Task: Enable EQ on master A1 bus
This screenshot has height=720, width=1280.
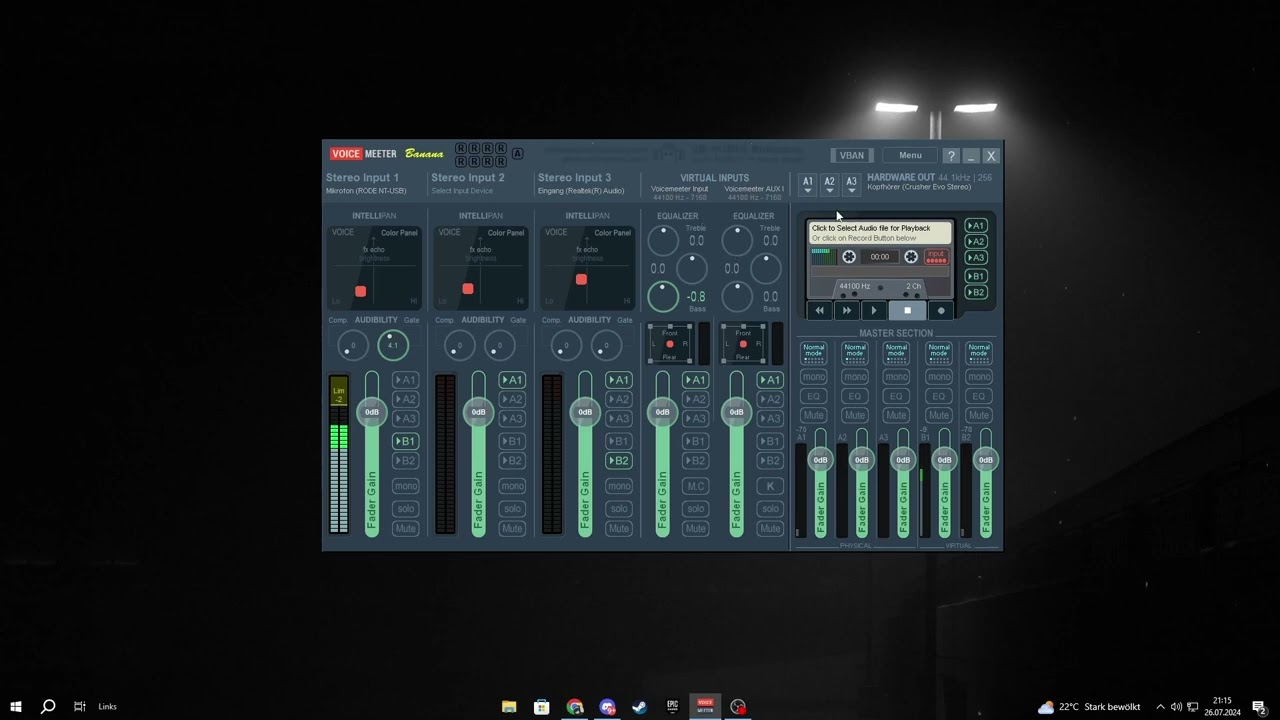Action: pyautogui.click(x=814, y=397)
